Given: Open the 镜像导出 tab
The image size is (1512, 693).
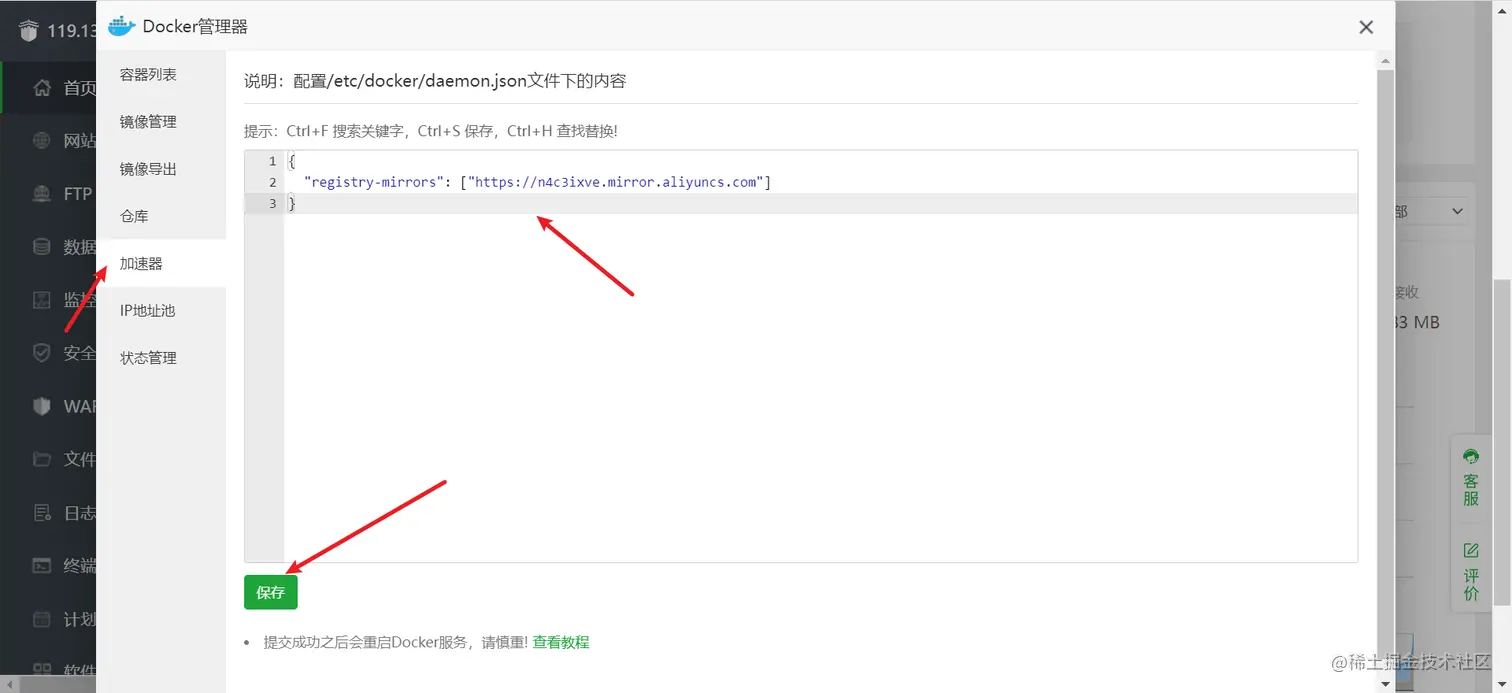Looking at the screenshot, I should pos(148,169).
